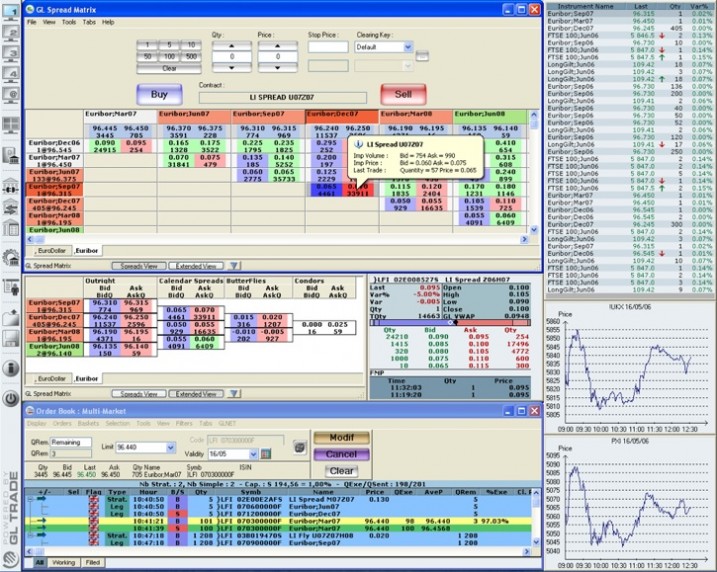Open the building table sidebar icon
The width and height of the screenshot is (717, 572).
pos(11,227)
